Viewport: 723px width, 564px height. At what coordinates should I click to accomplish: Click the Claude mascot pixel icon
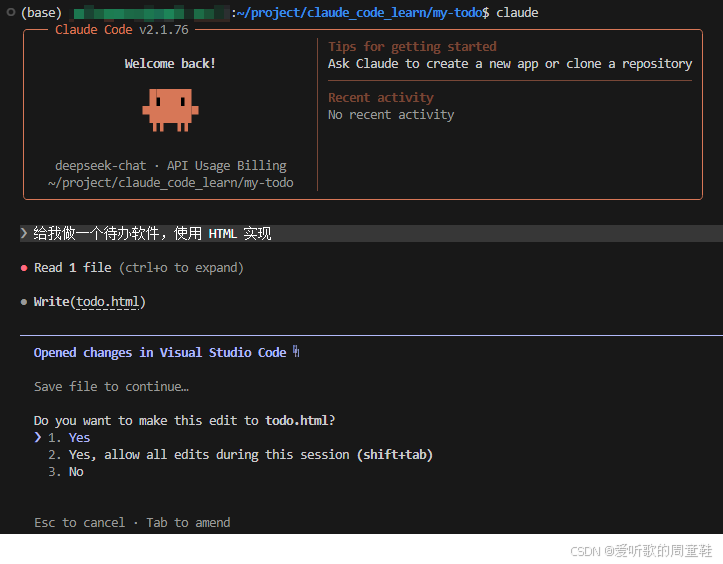point(170,110)
